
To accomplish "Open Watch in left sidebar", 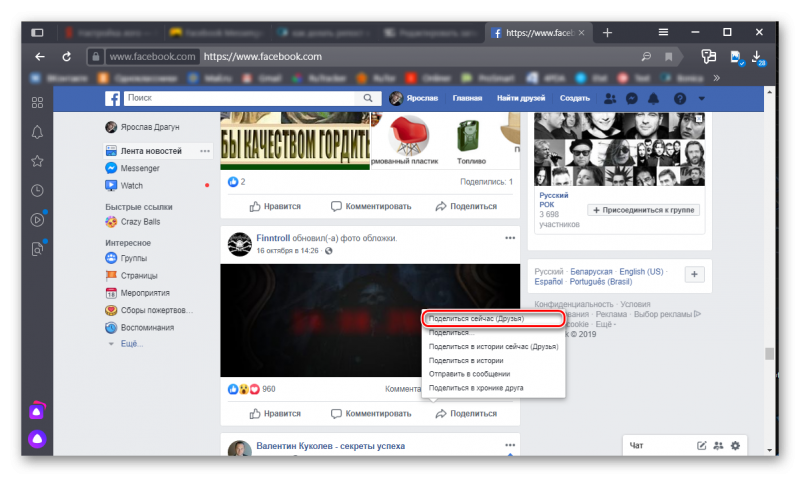I will tap(131, 186).
